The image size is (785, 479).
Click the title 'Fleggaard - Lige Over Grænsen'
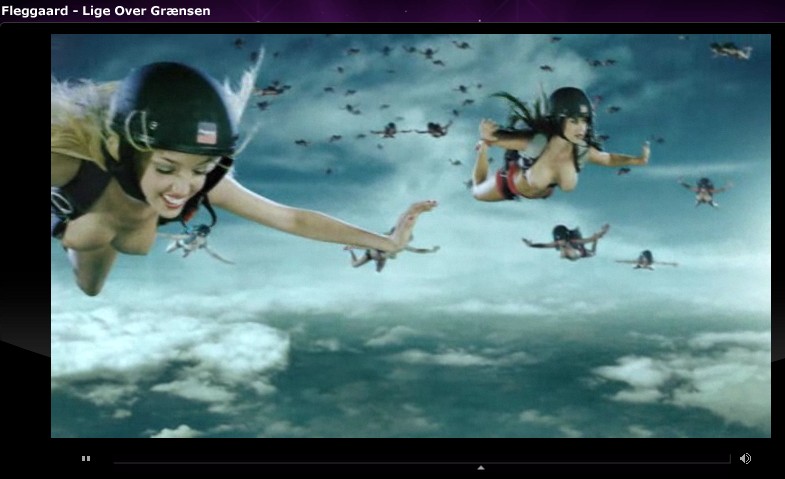106,11
